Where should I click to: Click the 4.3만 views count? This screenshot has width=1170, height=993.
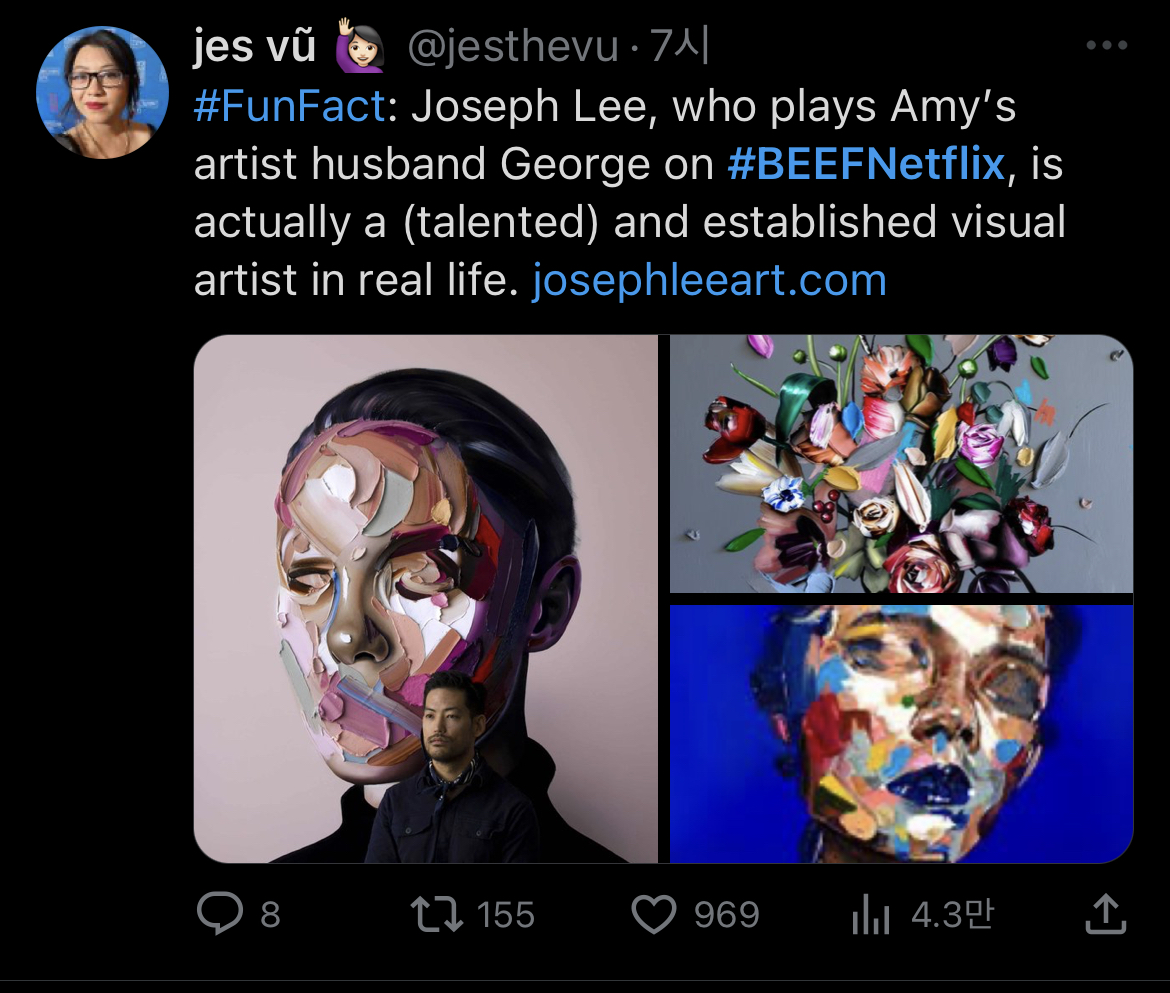tap(952, 914)
